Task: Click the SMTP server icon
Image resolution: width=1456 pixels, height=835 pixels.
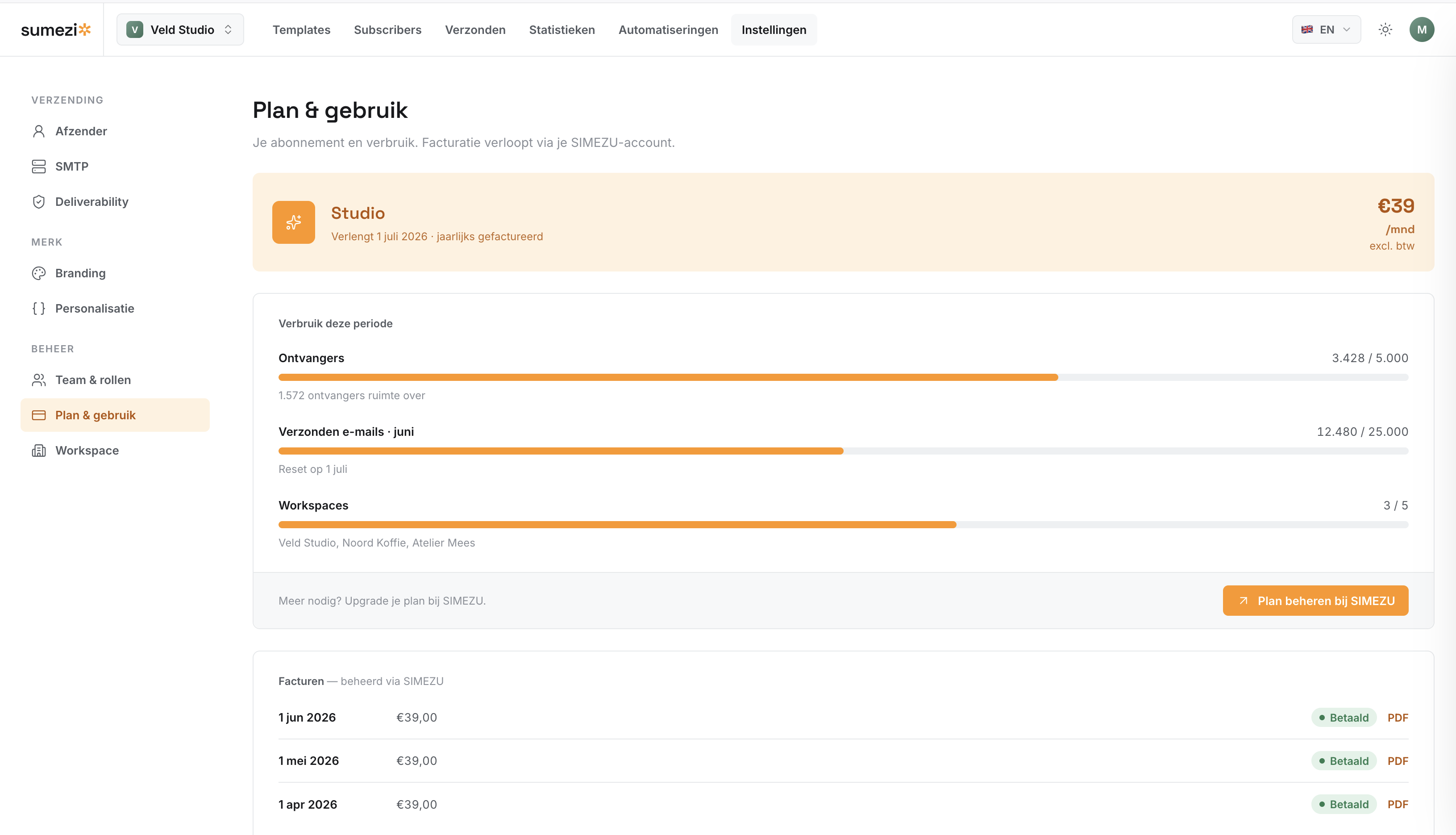Action: 38,166
